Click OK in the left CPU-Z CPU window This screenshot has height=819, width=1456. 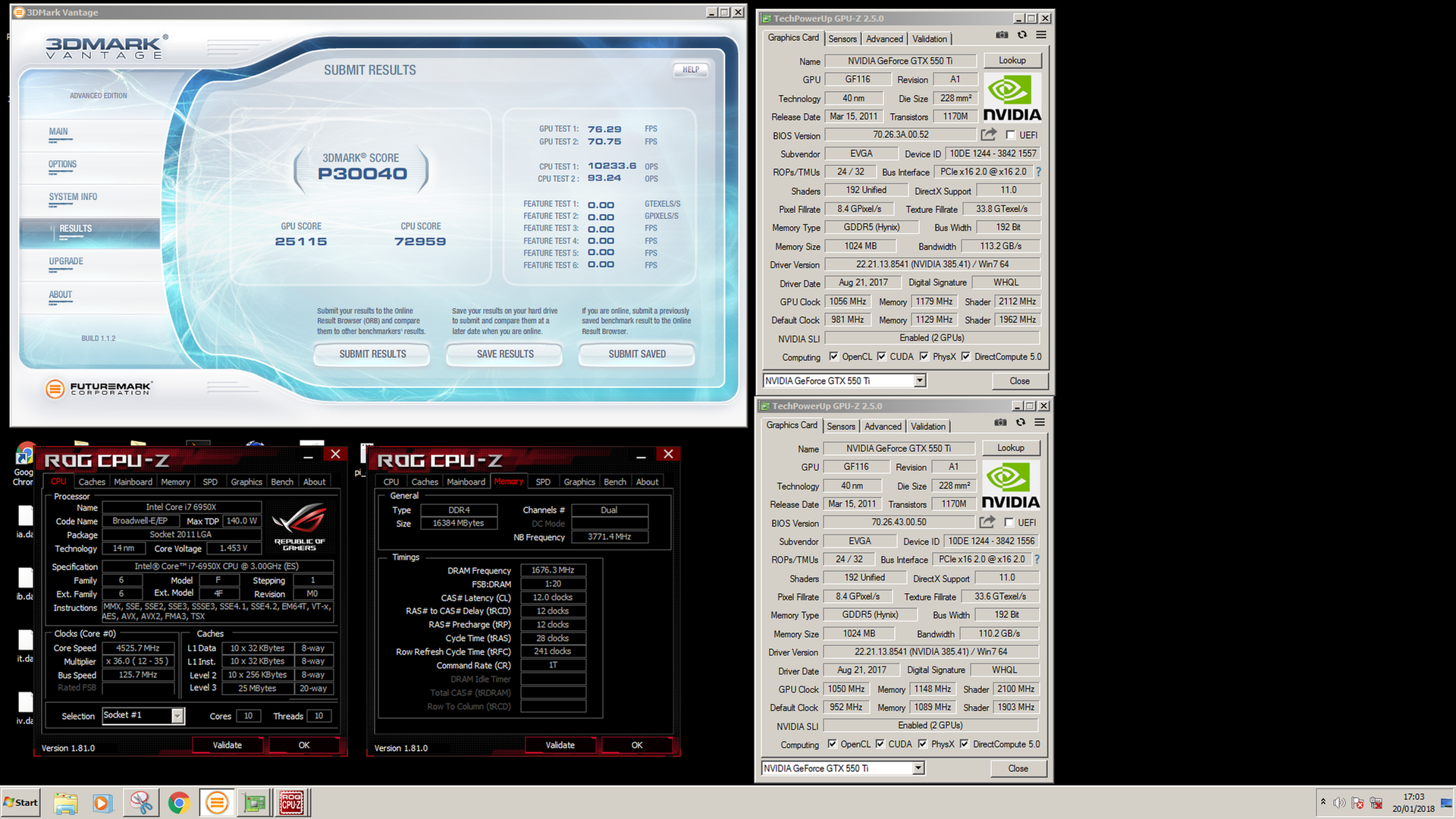tap(303, 745)
